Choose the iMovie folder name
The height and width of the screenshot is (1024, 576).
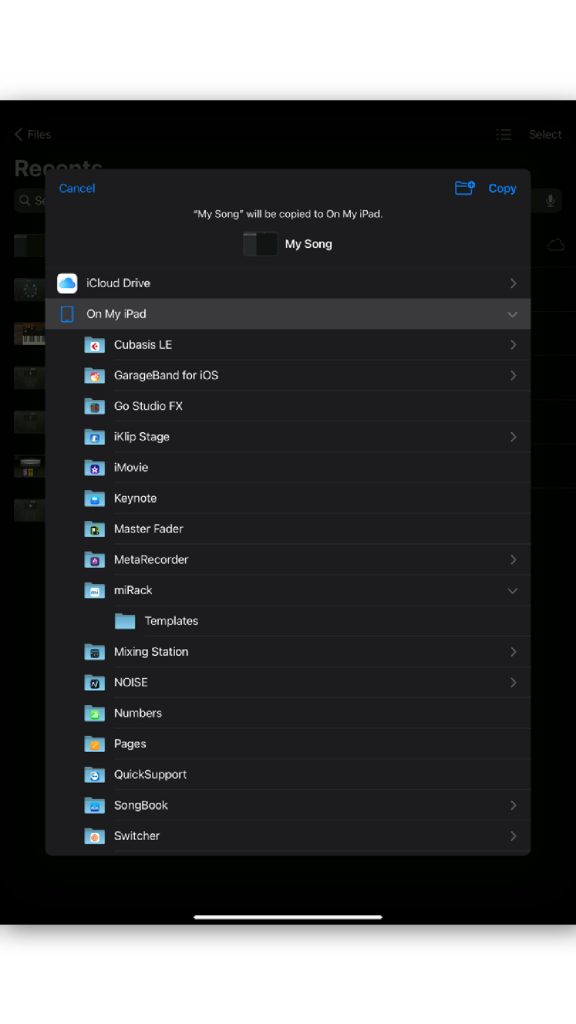131,468
